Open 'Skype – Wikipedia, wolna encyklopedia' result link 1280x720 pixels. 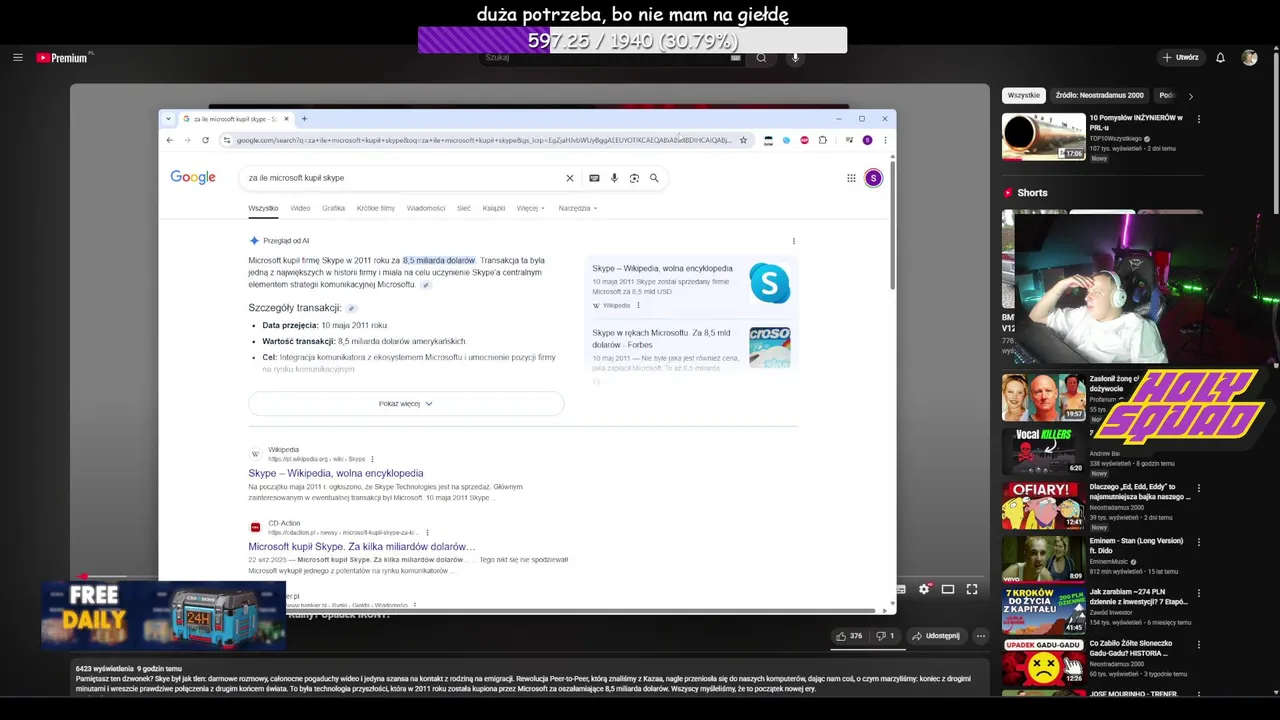[x=336, y=473]
